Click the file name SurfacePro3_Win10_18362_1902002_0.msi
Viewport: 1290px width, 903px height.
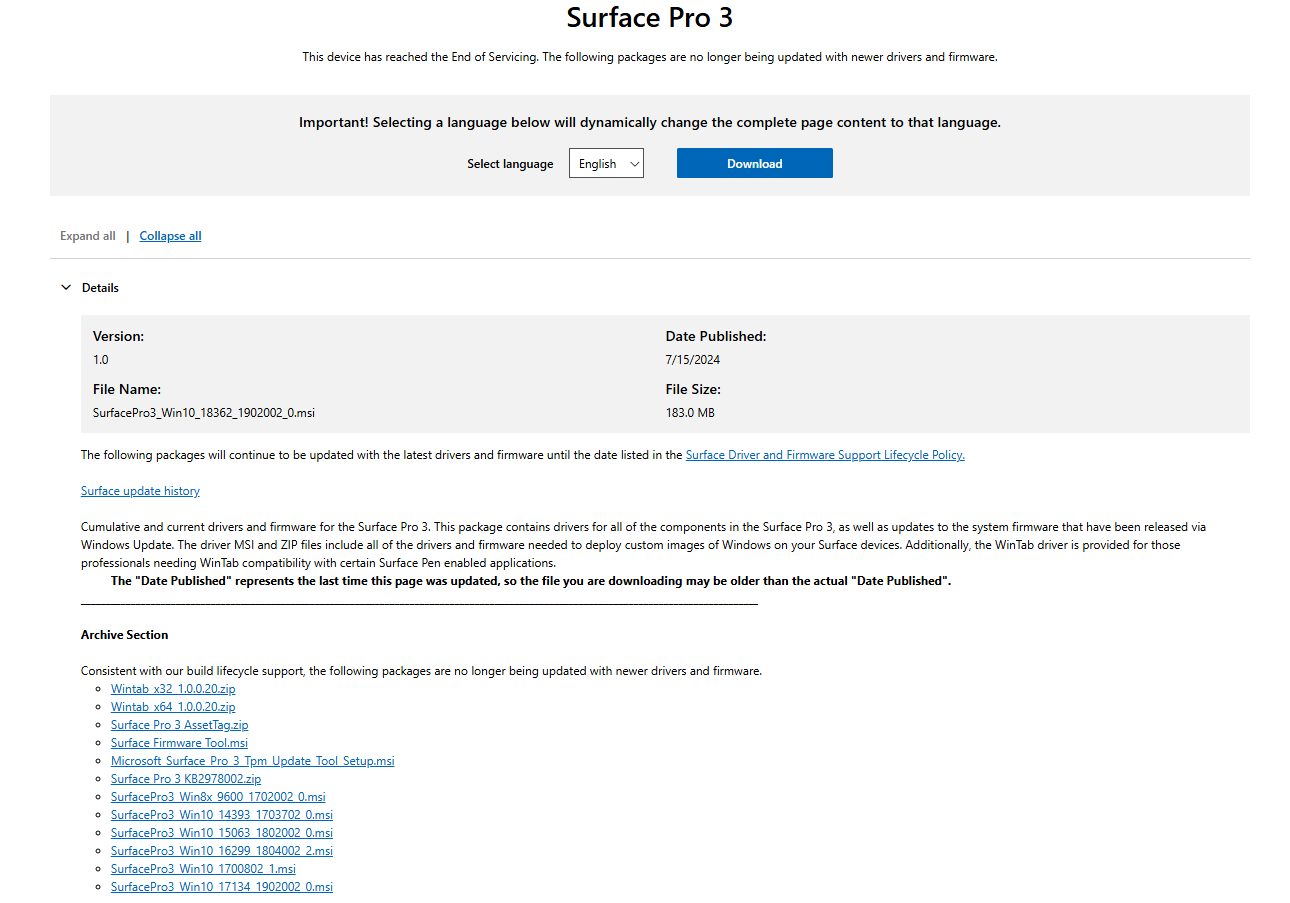(204, 413)
